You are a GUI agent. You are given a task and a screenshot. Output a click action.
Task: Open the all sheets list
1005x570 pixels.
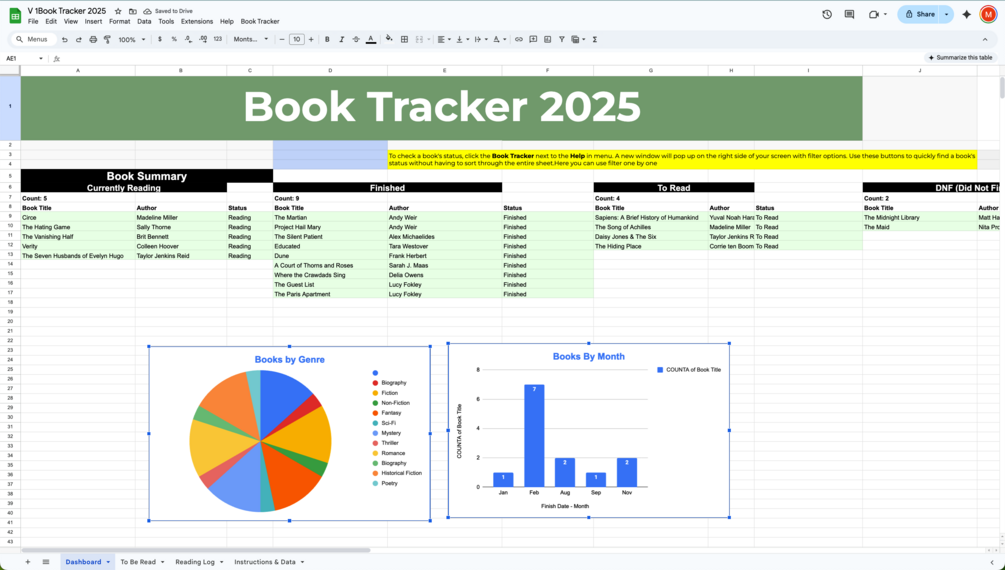tap(46, 562)
